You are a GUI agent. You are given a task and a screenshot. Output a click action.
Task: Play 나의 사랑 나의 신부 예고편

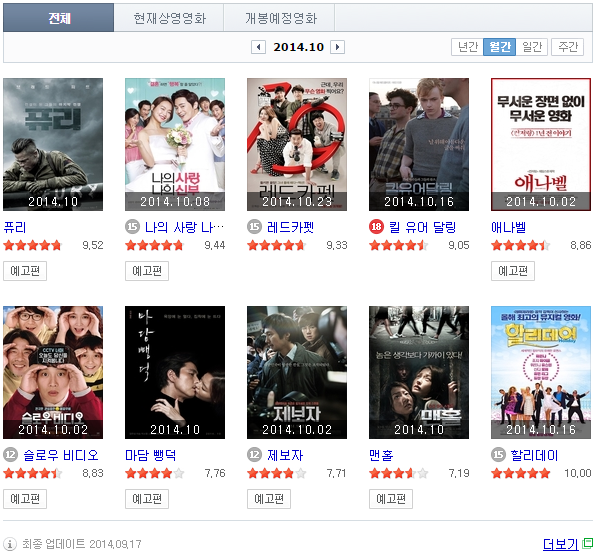[x=147, y=271]
